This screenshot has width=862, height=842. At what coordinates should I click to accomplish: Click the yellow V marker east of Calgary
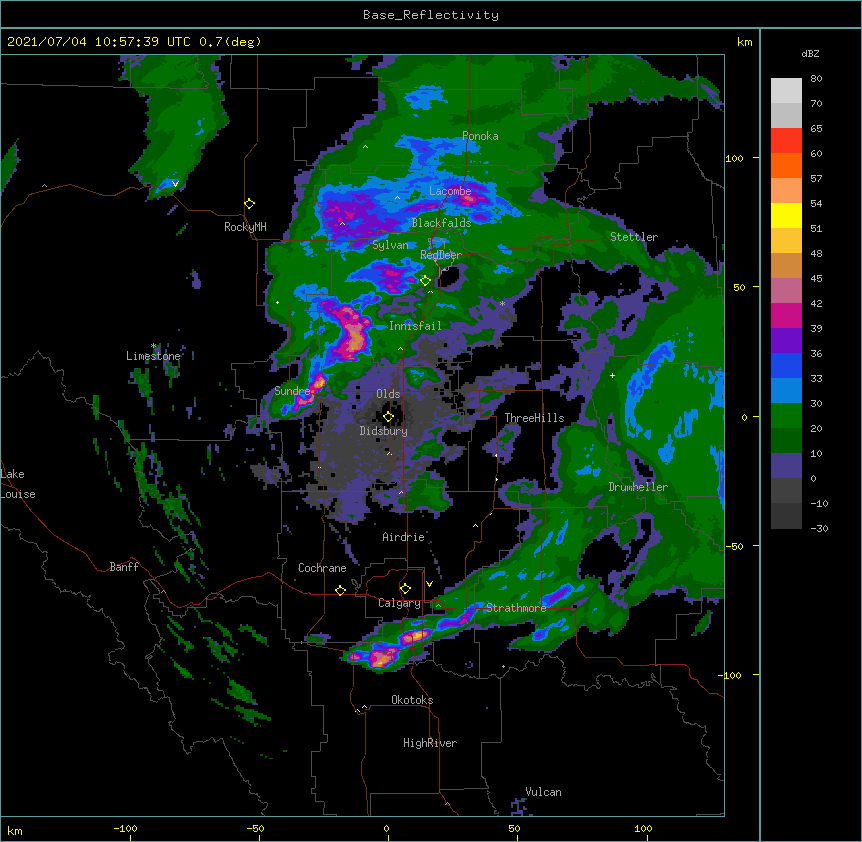pyautogui.click(x=429, y=584)
